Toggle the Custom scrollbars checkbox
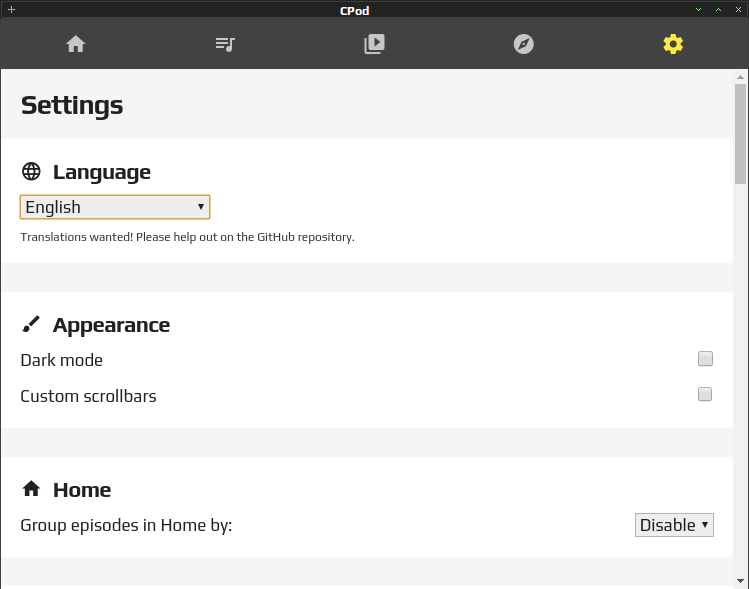 [x=705, y=394]
